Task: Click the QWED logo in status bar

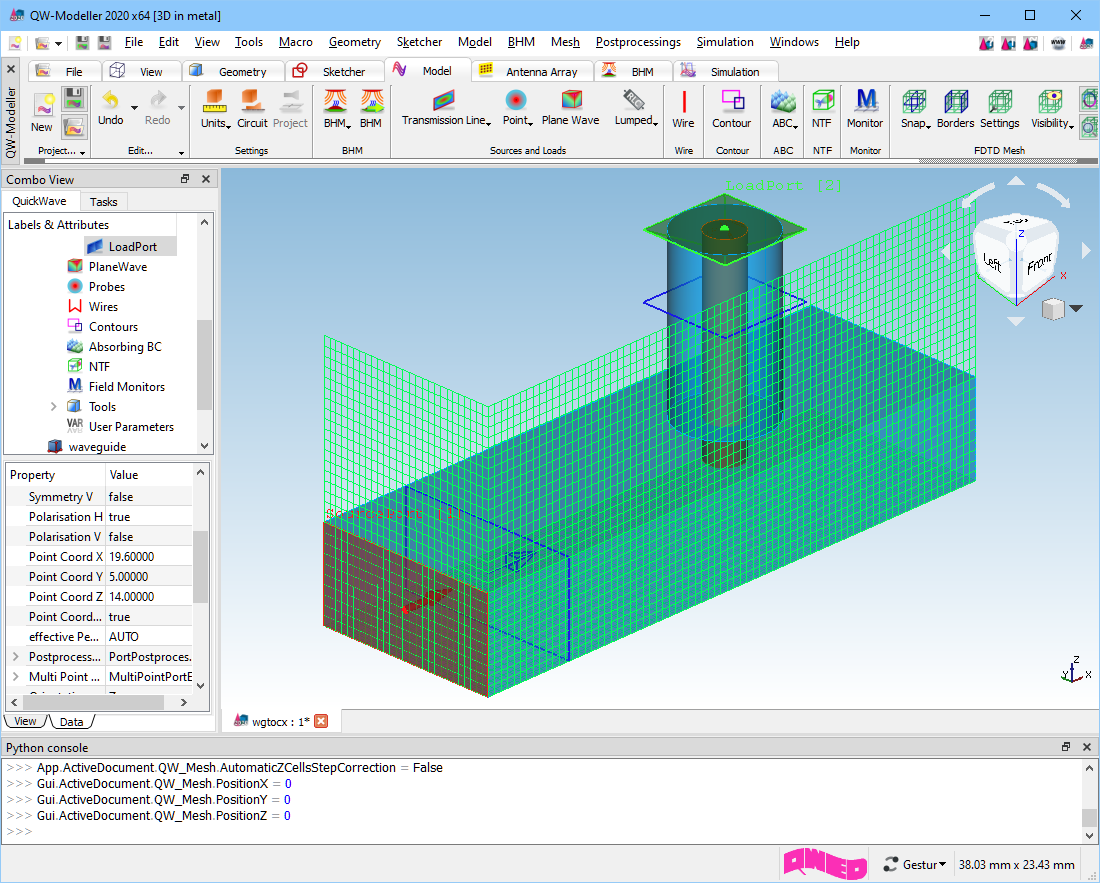Action: [x=825, y=864]
